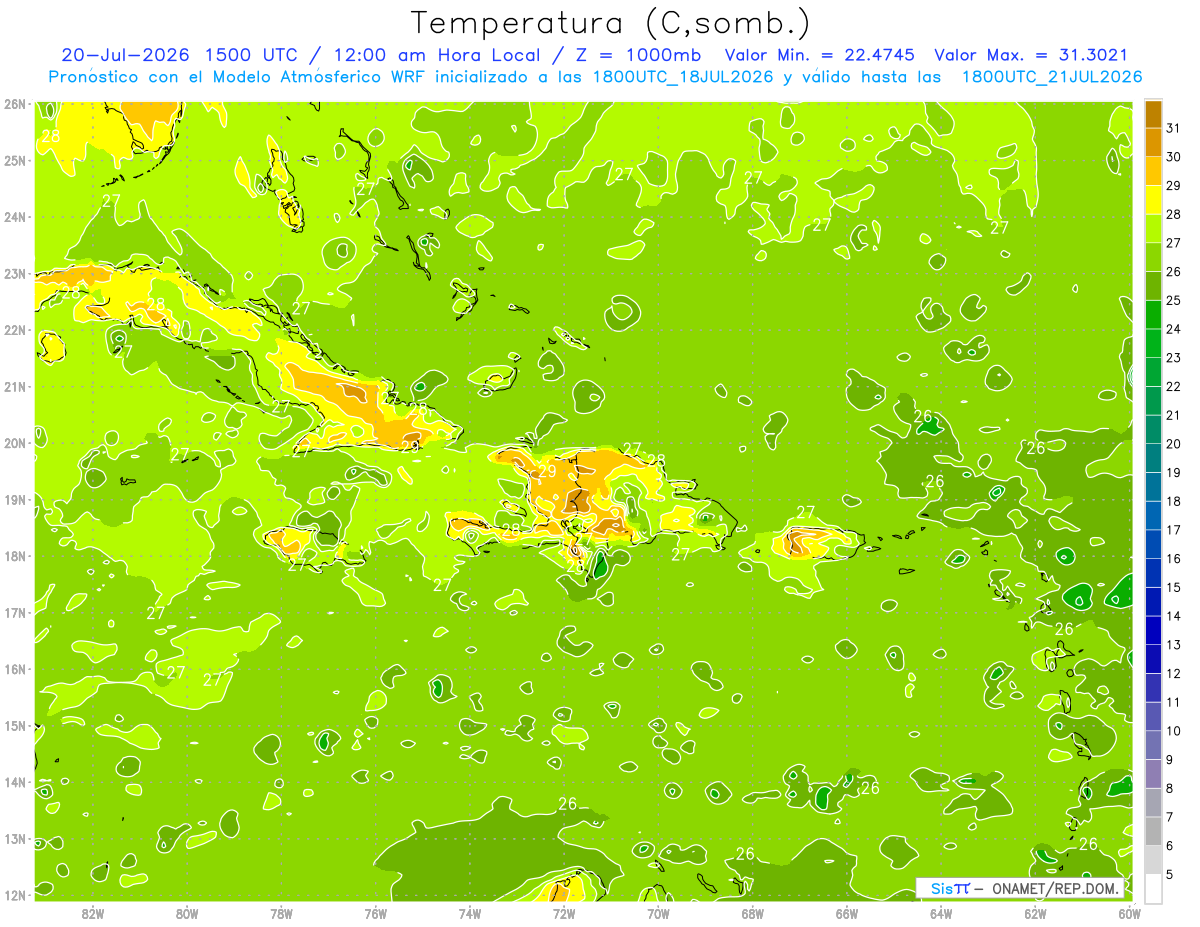Click the "Valor Min. = 22.4745" value

(819, 55)
